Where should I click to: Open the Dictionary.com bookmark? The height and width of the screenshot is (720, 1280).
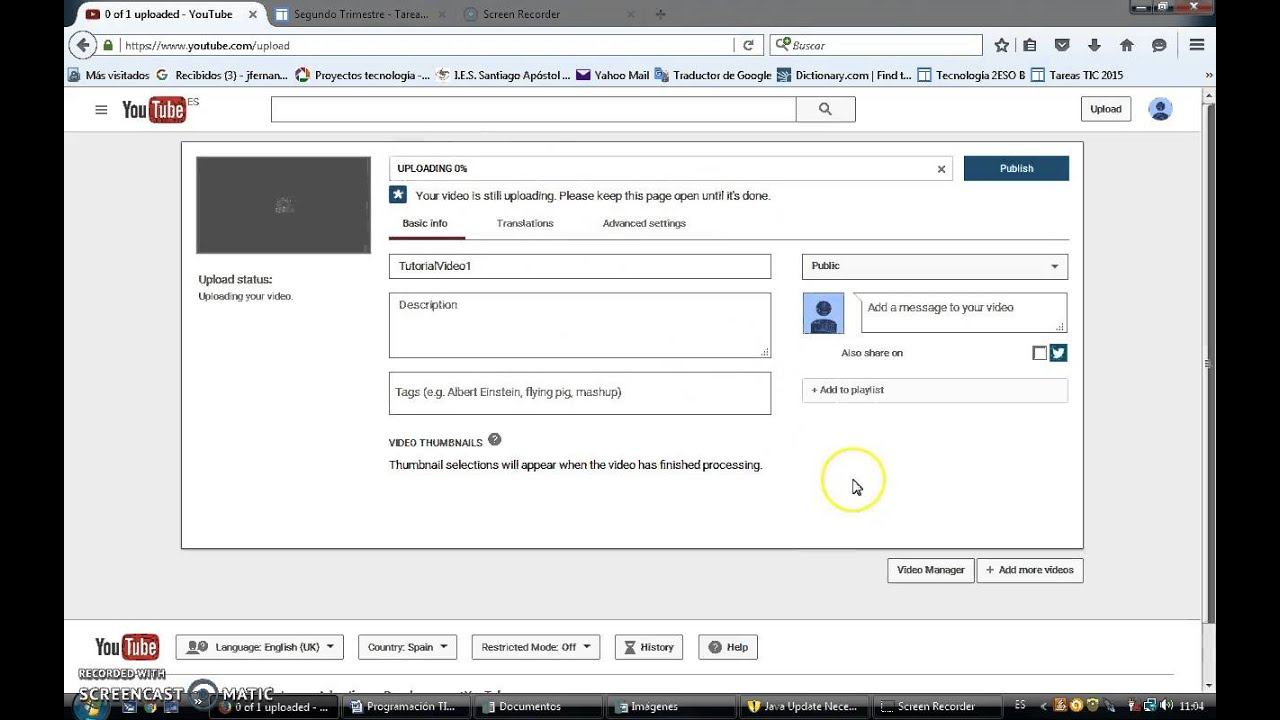click(844, 75)
